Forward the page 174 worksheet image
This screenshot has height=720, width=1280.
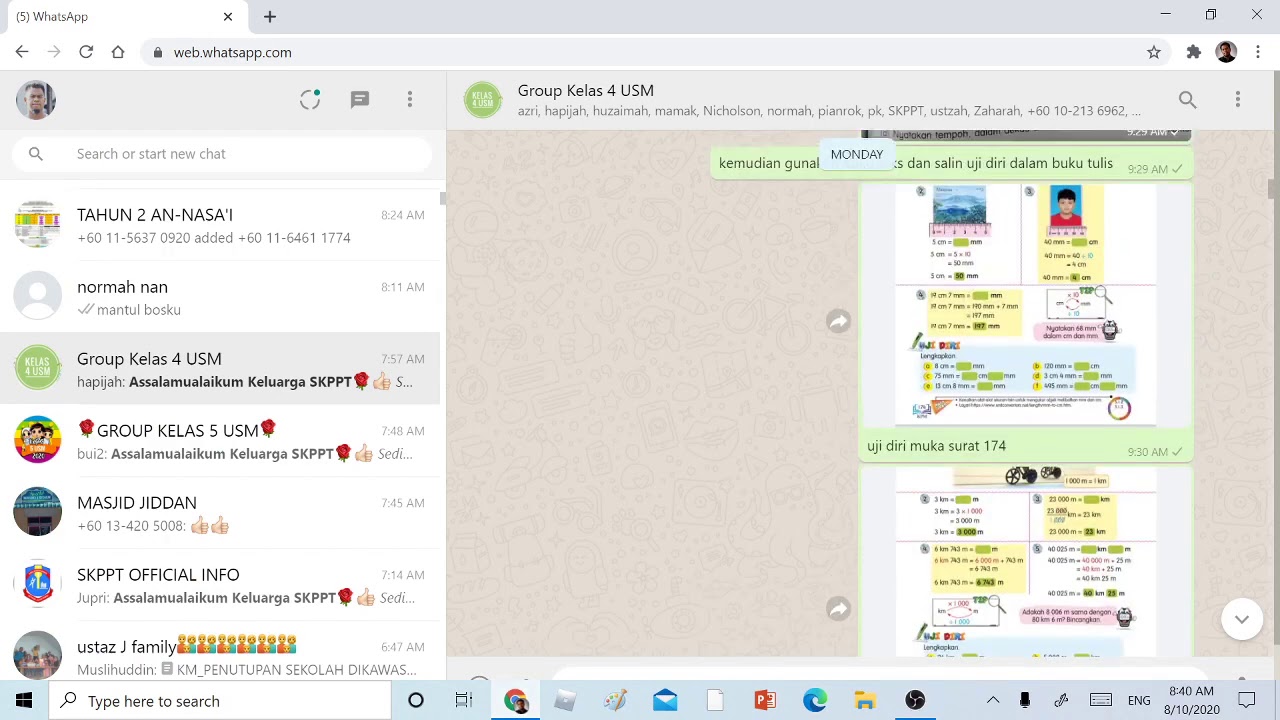pyautogui.click(x=838, y=321)
